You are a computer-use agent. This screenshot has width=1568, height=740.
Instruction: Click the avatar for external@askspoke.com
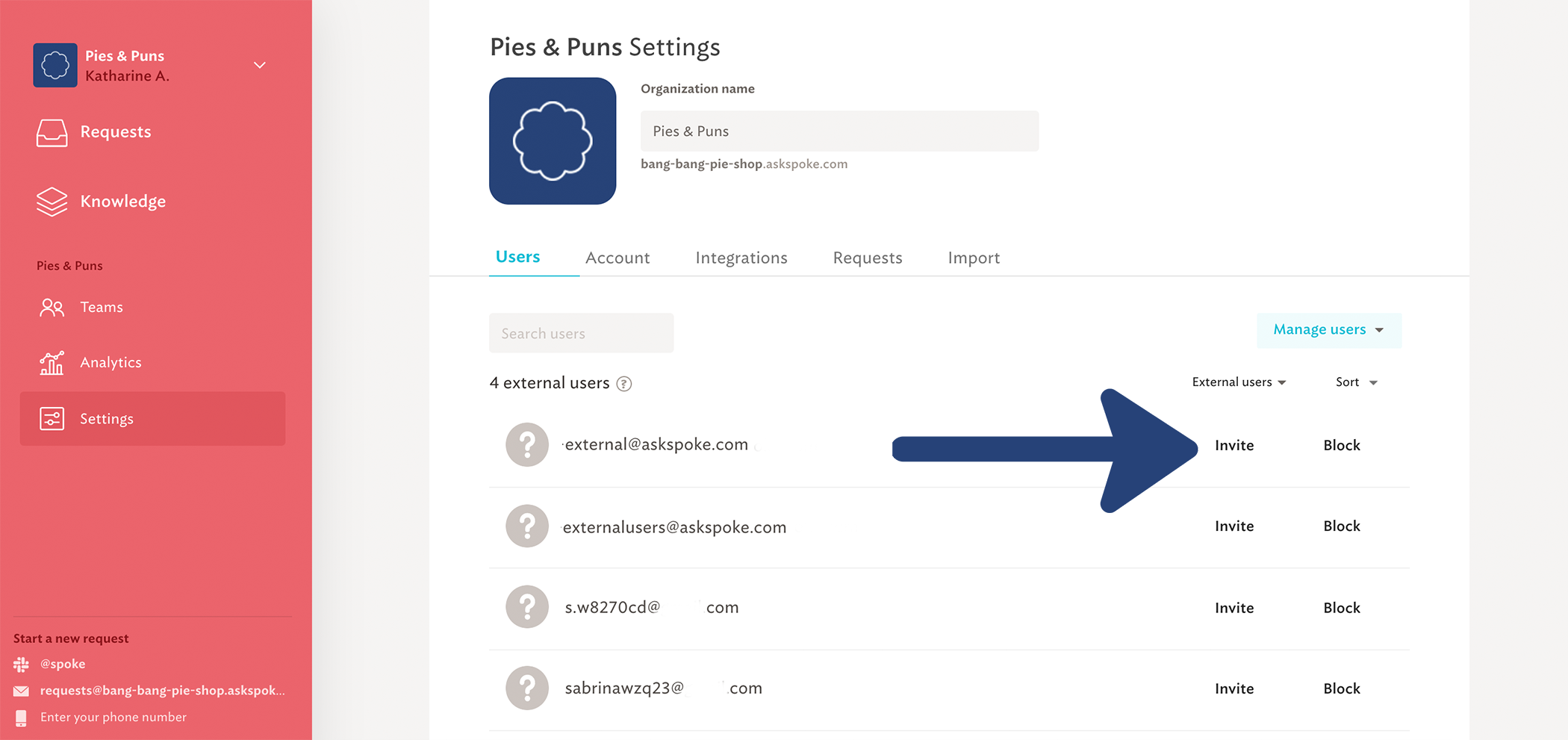click(x=527, y=445)
